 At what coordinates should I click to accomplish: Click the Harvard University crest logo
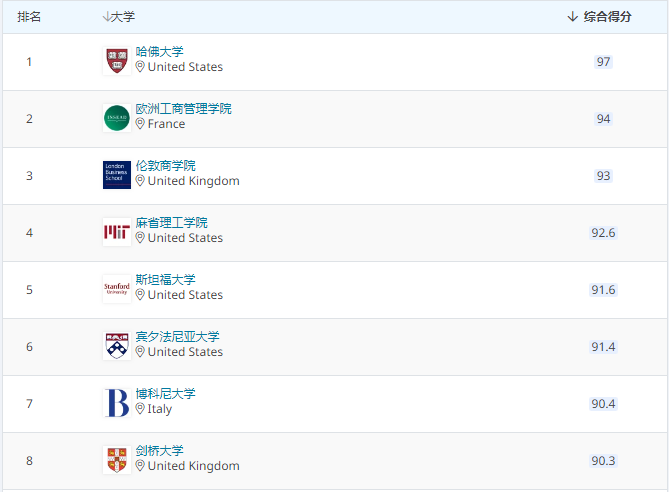point(117,61)
